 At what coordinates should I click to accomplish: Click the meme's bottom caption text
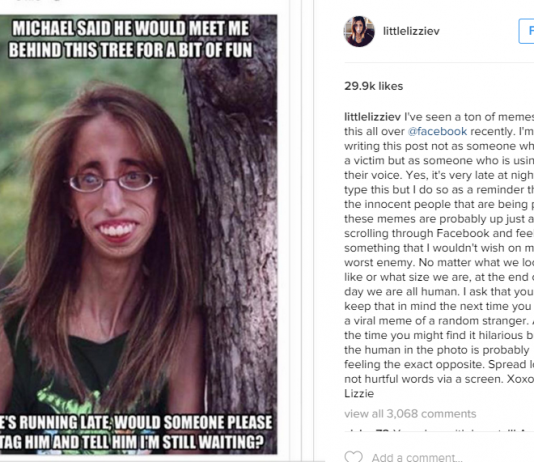coord(136,432)
